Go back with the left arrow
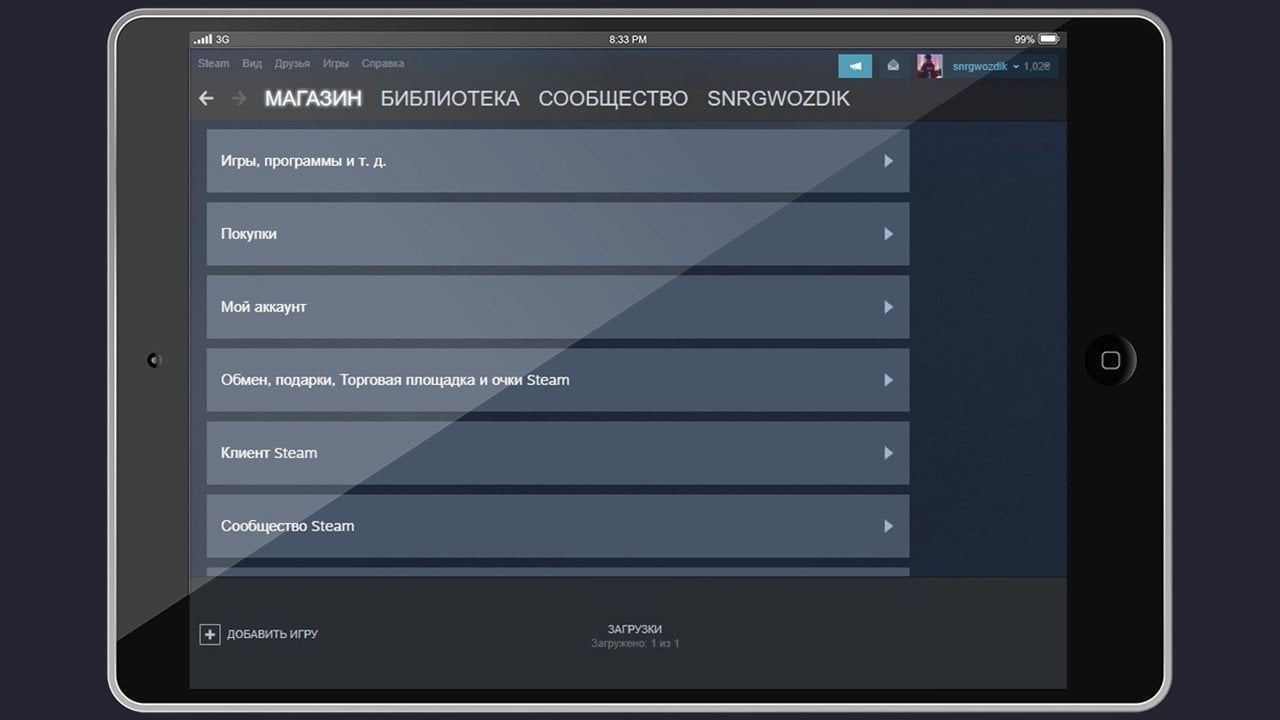Viewport: 1280px width, 720px height. [206, 98]
